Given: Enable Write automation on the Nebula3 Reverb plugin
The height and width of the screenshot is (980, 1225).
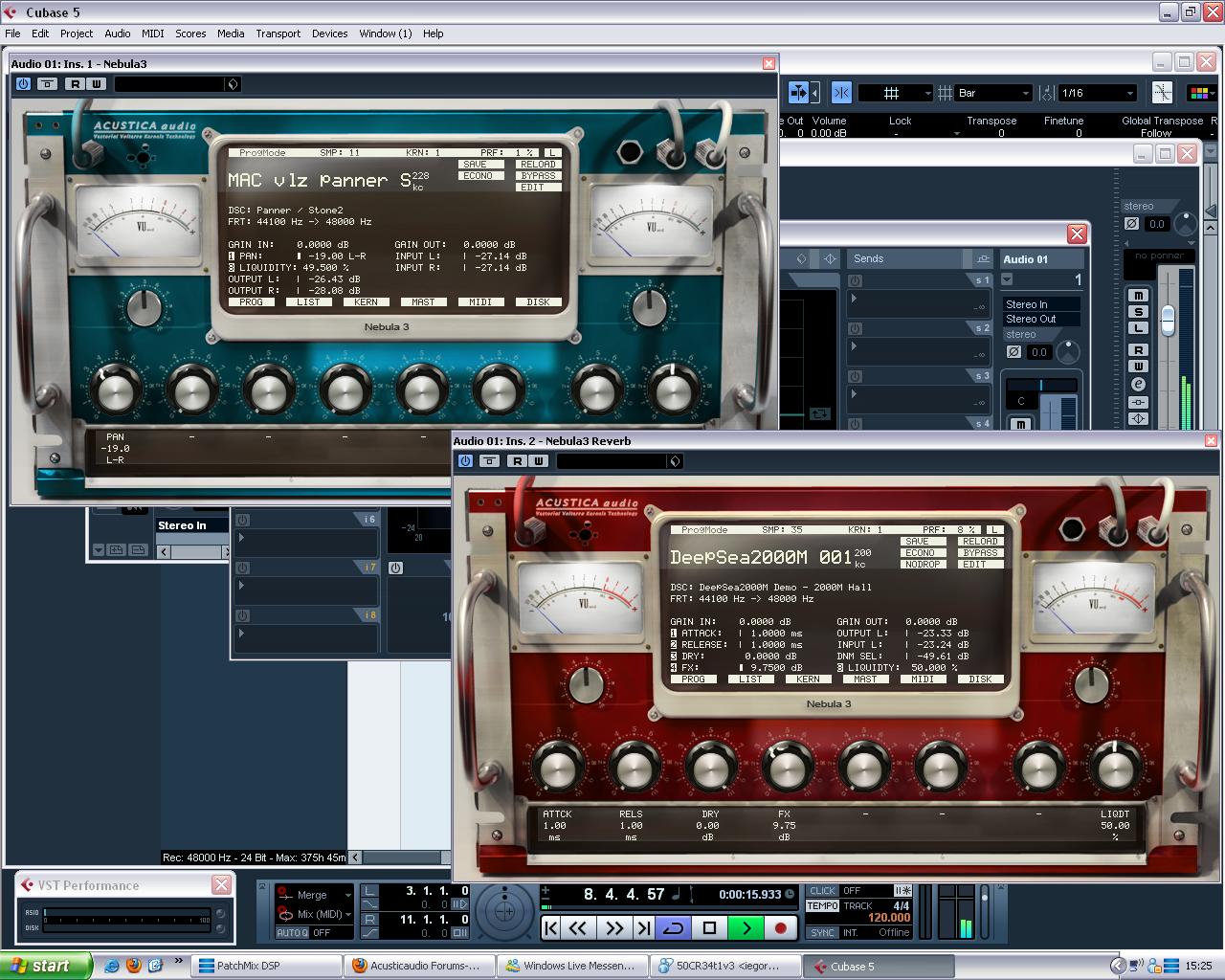Looking at the screenshot, I should (539, 460).
